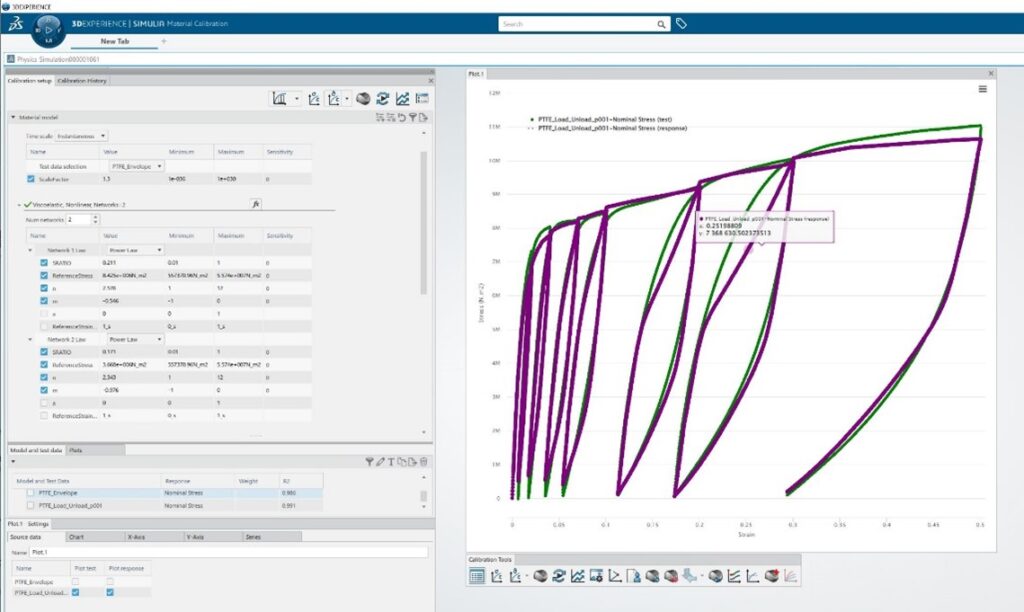This screenshot has width=1024, height=612.
Task: Click the plot Name input field
Action: 228,552
